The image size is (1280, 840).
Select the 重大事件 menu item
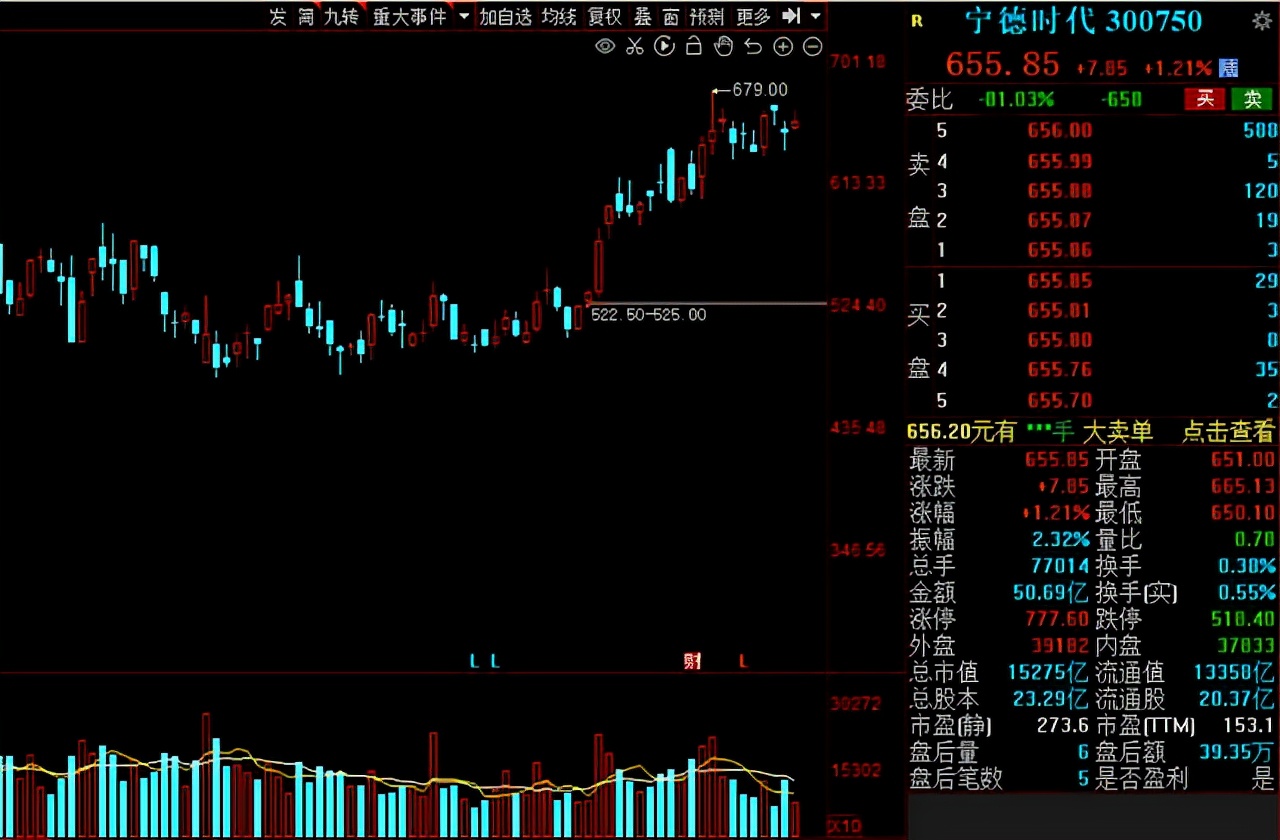(x=409, y=17)
